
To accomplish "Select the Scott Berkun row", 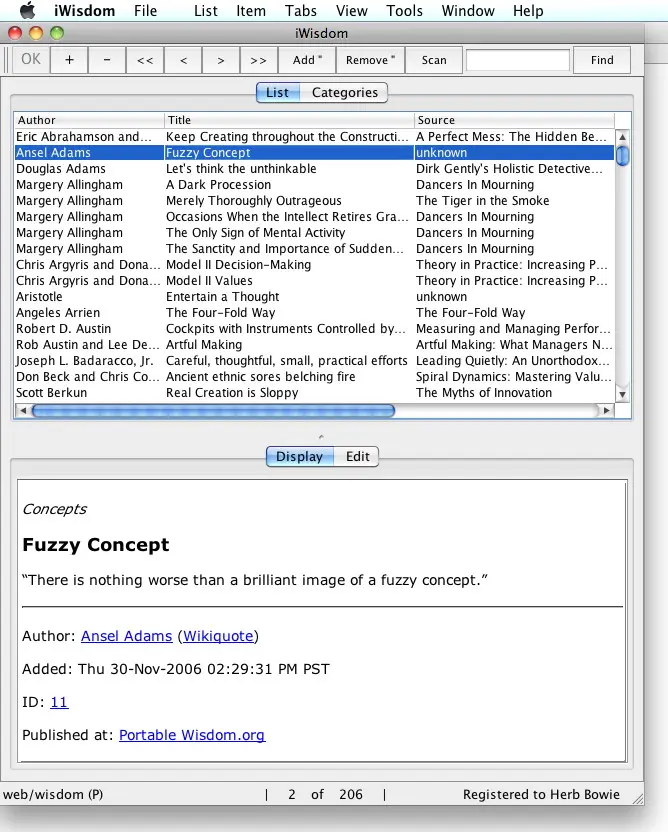I will pos(314,393).
